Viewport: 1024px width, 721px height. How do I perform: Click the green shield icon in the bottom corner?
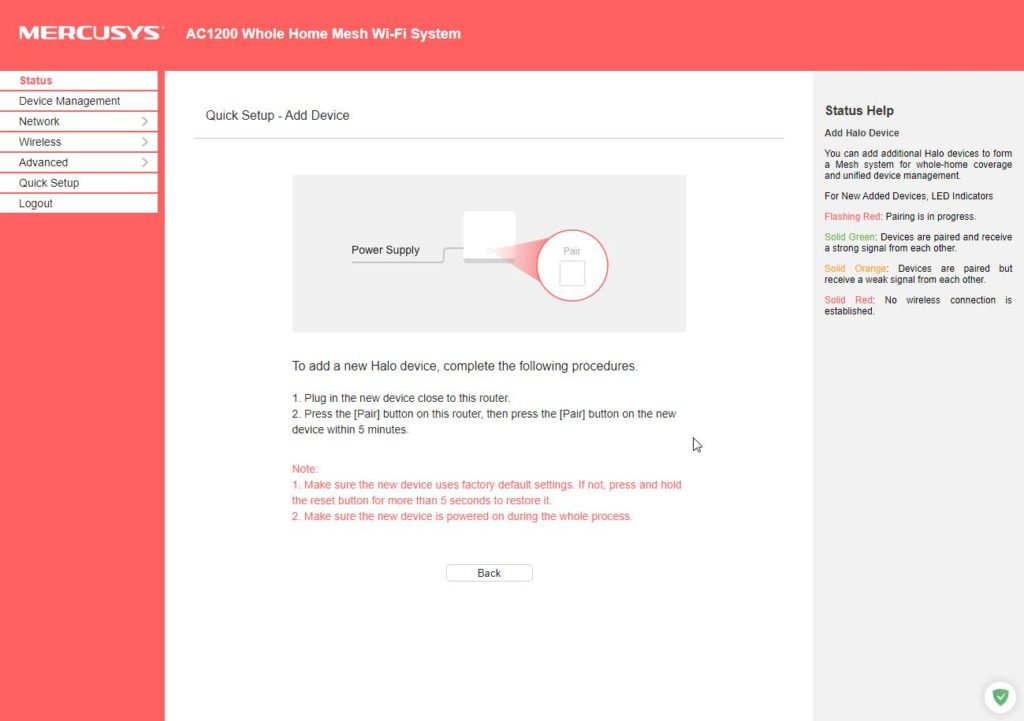[x=997, y=696]
